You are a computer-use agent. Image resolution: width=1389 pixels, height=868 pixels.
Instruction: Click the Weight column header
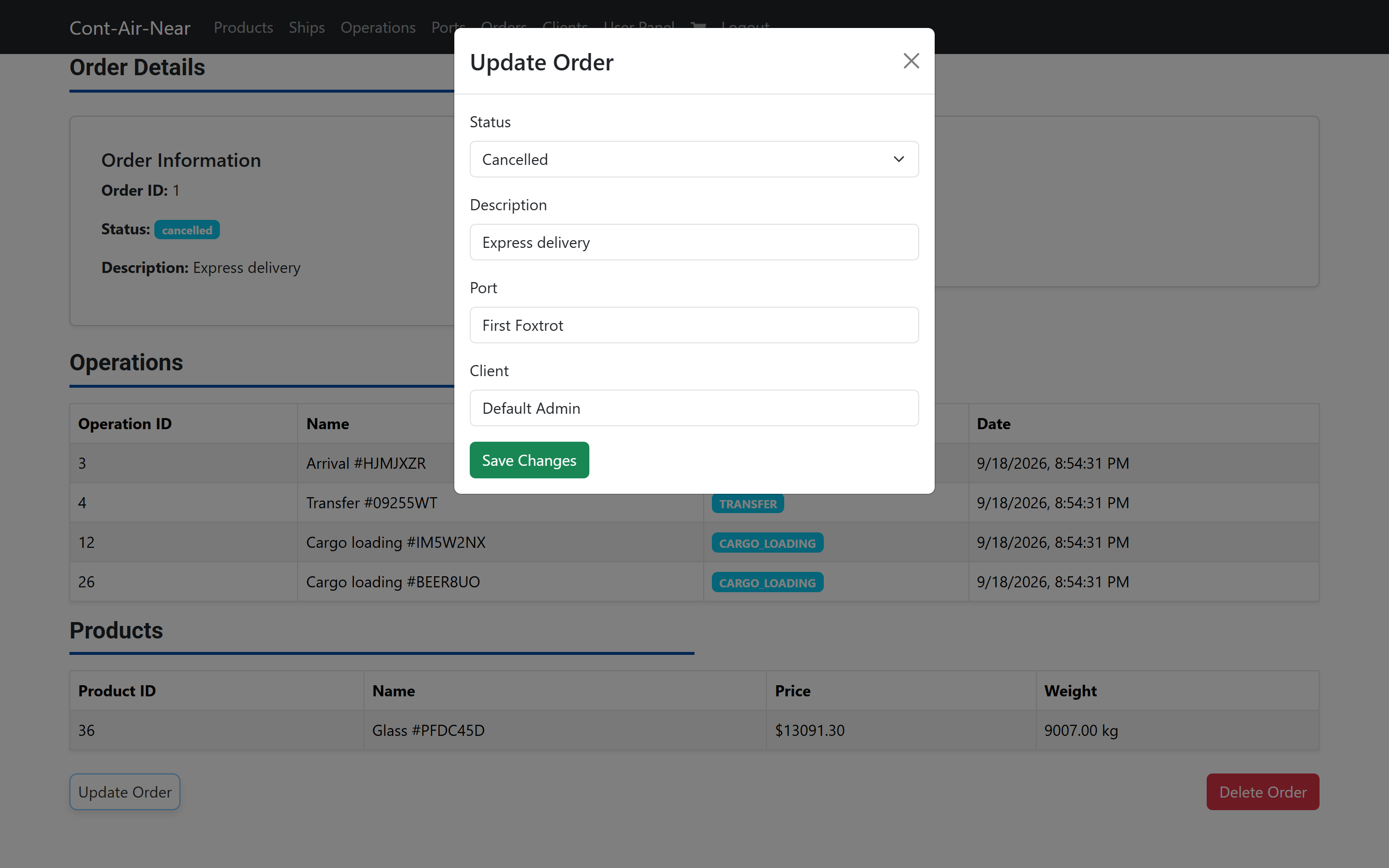(1177, 691)
